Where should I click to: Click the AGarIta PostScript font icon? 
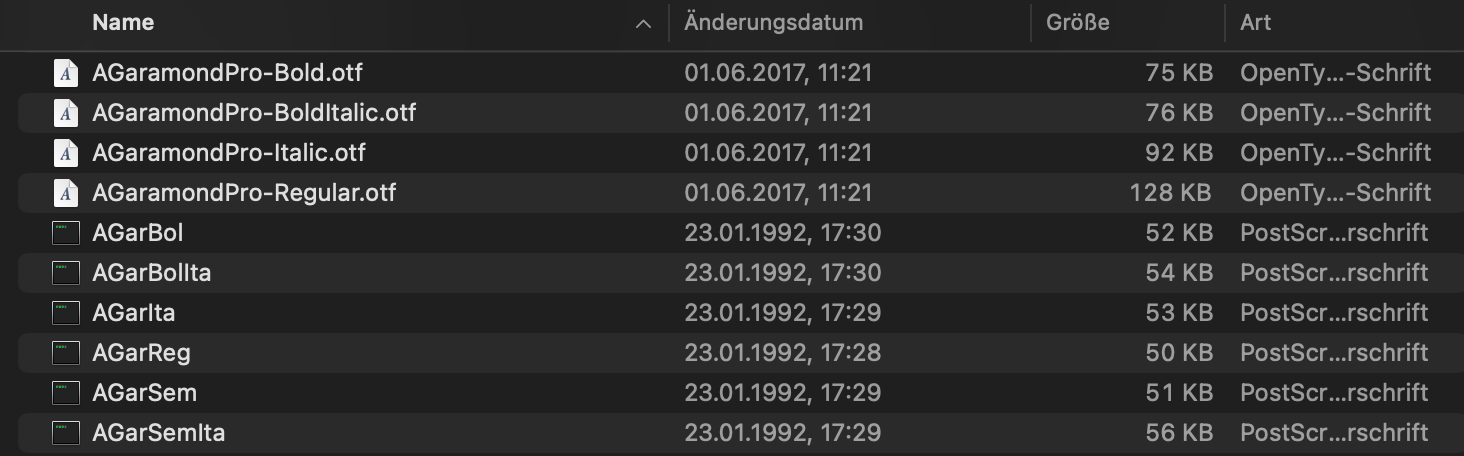coord(66,313)
